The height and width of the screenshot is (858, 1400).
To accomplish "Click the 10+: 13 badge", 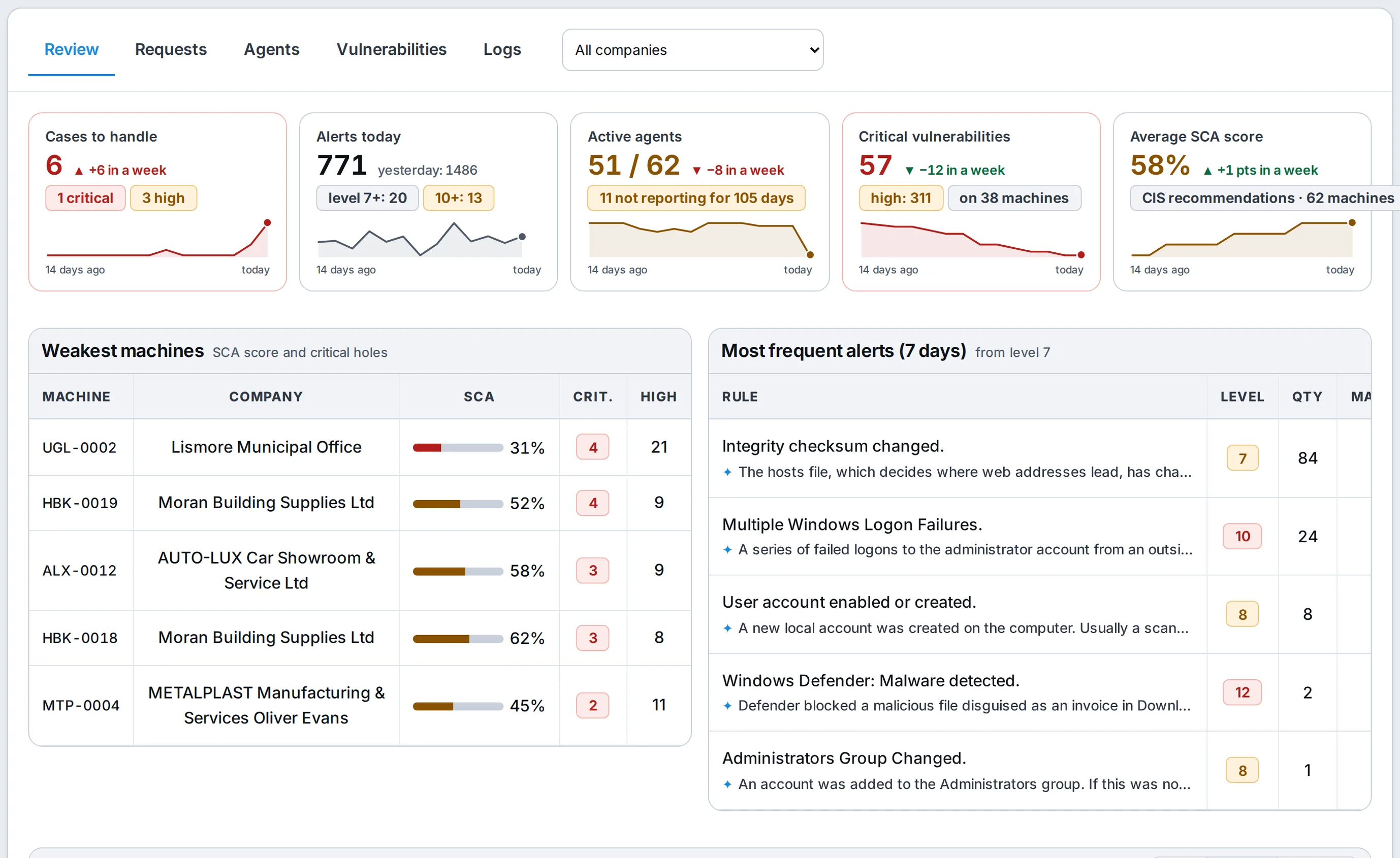I will [459, 198].
